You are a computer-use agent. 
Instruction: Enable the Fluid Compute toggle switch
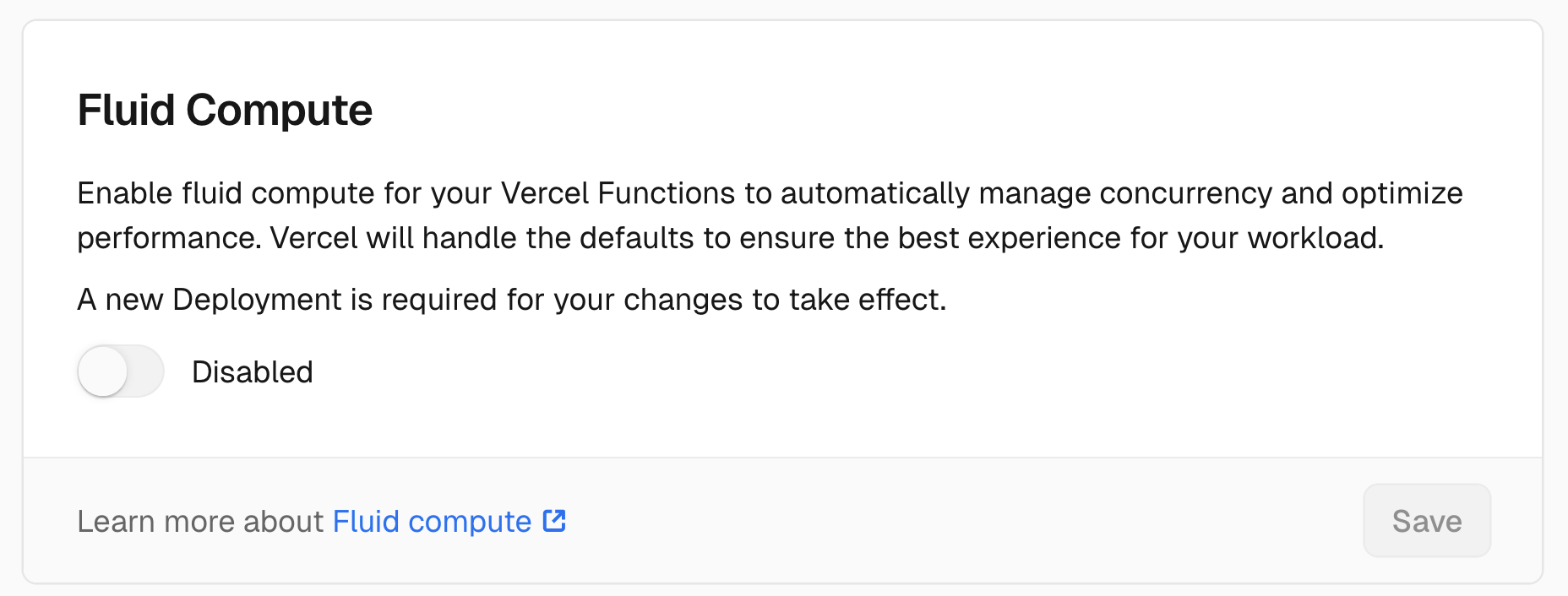coord(120,371)
